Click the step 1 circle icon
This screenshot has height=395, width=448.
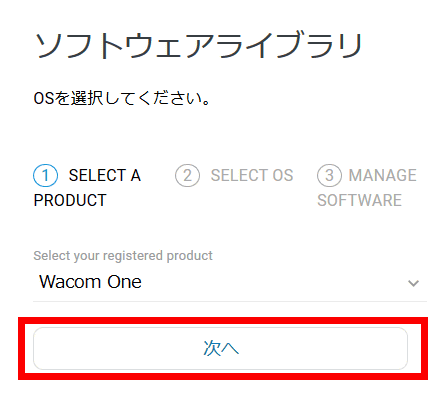(46, 175)
